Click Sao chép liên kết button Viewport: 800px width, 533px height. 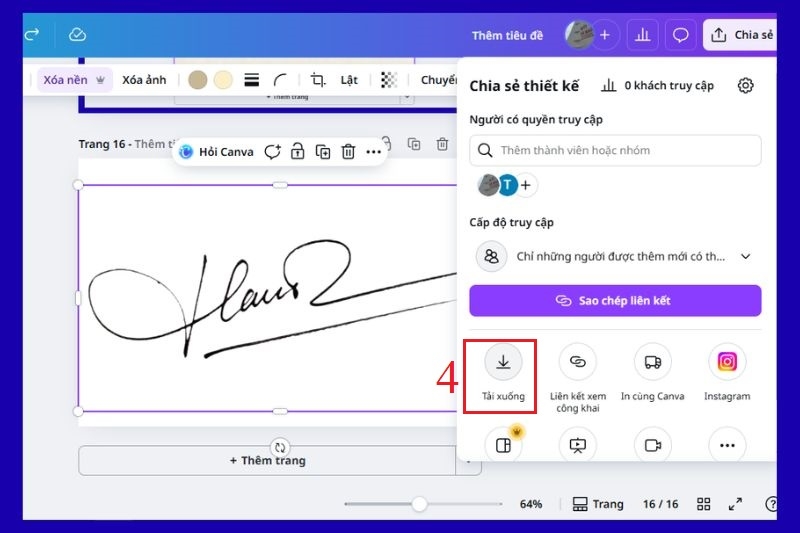(615, 301)
